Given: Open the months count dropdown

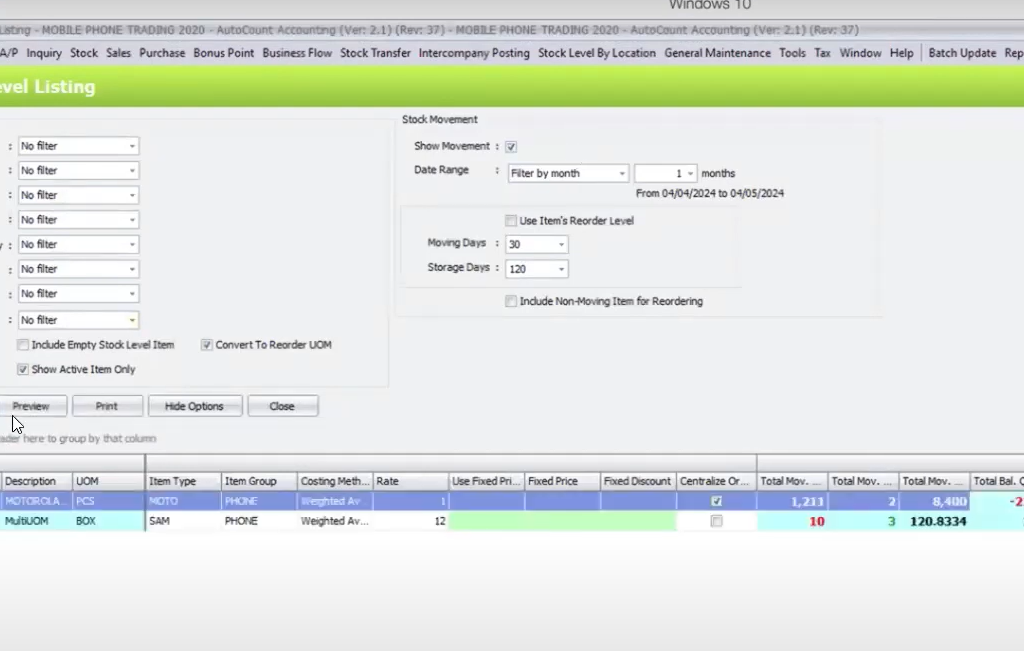Looking at the screenshot, I should coord(690,174).
